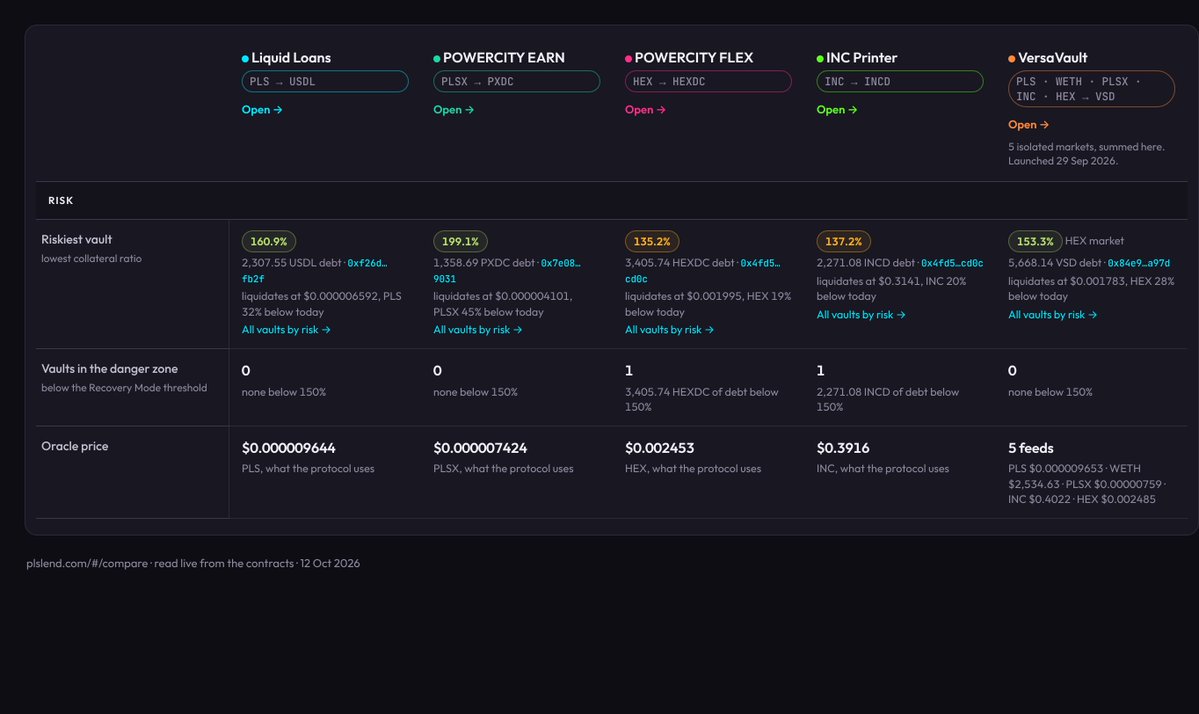Select the VersaVault column heading
This screenshot has width=1199, height=714.
1052,57
